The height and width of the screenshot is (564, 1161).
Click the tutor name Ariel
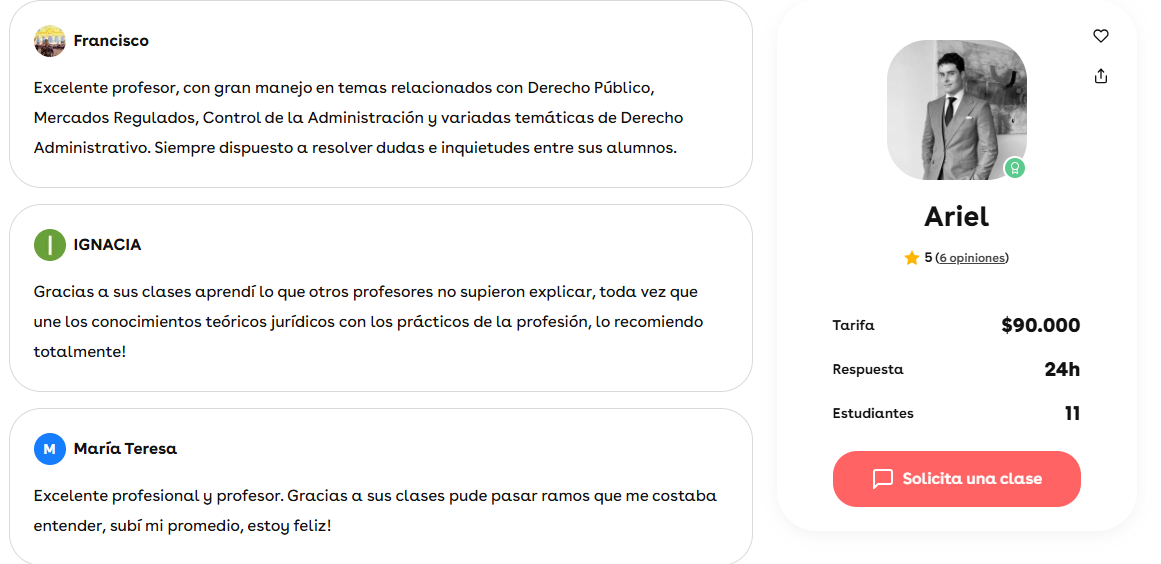[x=957, y=216]
